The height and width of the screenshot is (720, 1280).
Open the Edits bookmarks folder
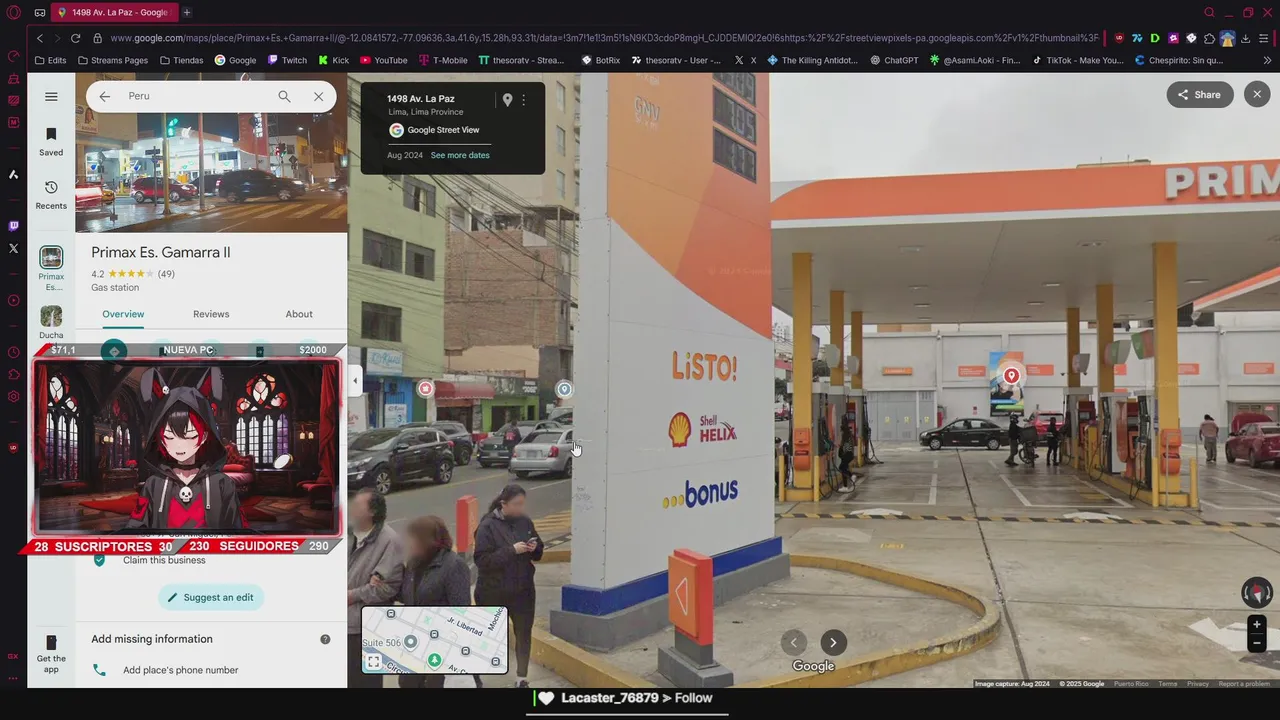coord(50,60)
